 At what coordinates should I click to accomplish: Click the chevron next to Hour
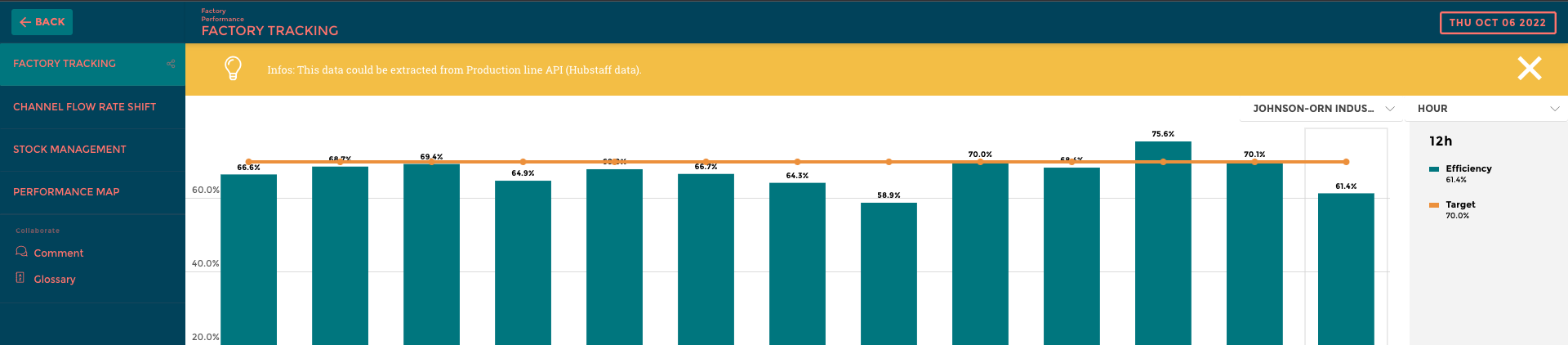pyautogui.click(x=1554, y=109)
